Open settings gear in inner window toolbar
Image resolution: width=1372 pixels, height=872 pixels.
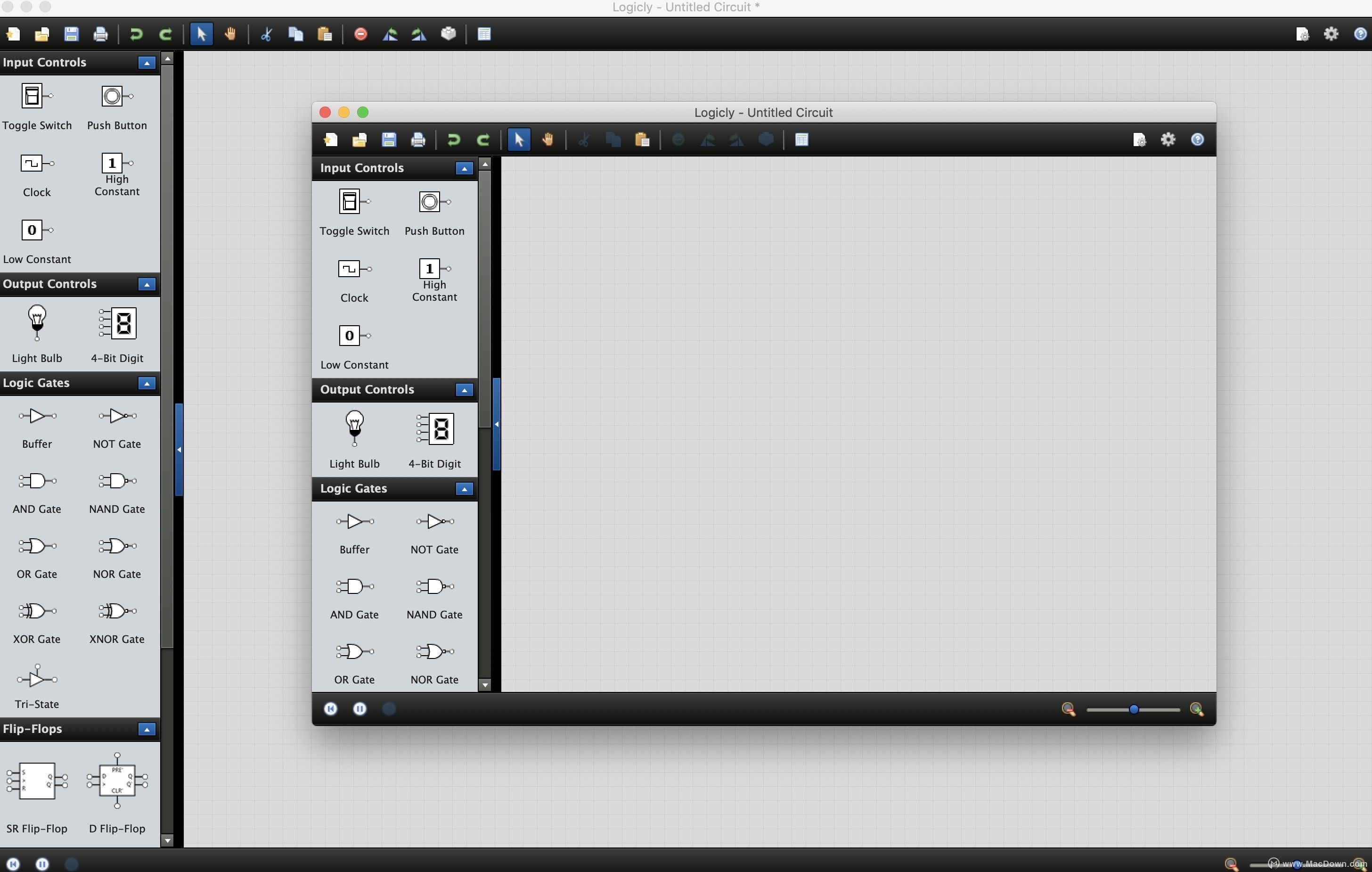tap(1168, 140)
